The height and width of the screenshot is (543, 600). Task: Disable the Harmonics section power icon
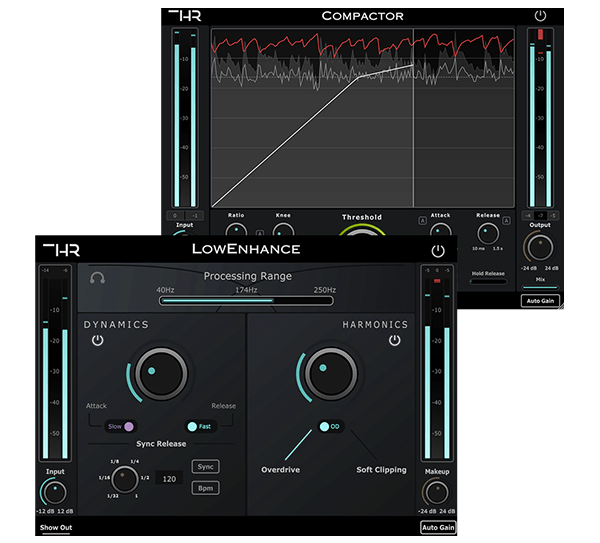(x=396, y=341)
